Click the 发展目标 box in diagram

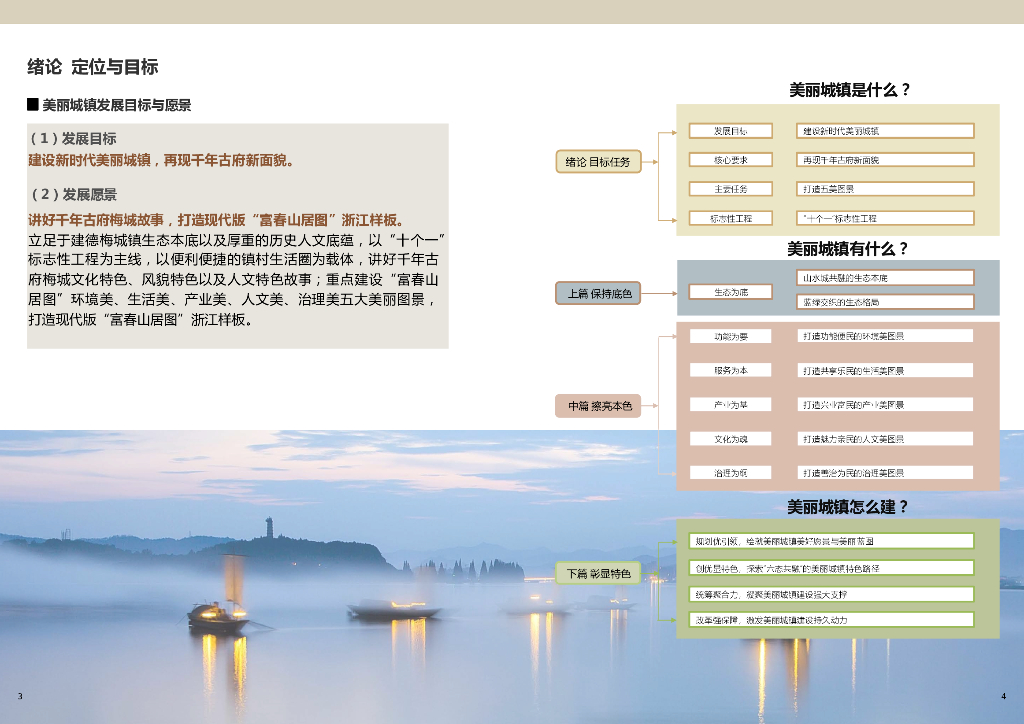click(731, 131)
